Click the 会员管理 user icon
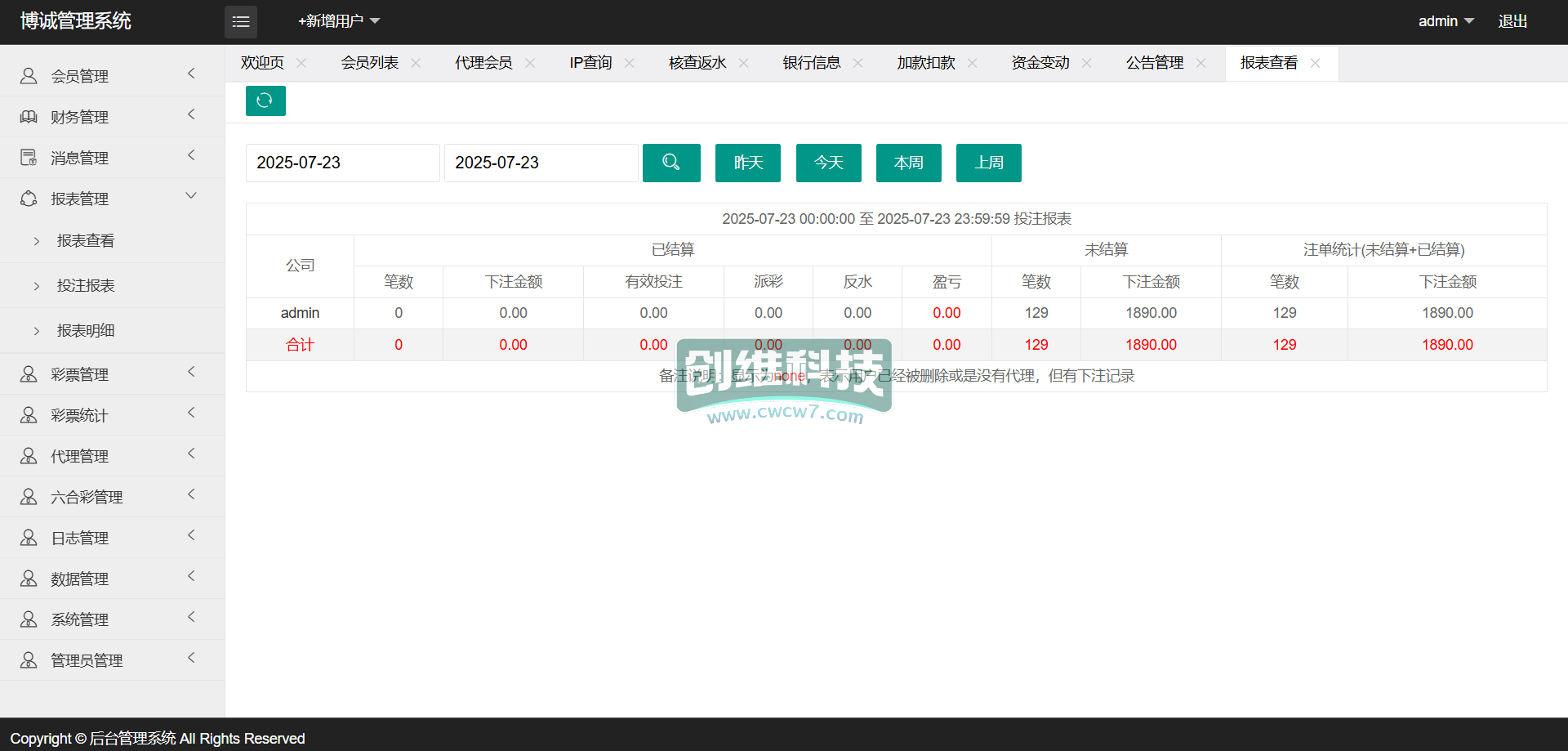Image resolution: width=1568 pixels, height=751 pixels. click(29, 76)
